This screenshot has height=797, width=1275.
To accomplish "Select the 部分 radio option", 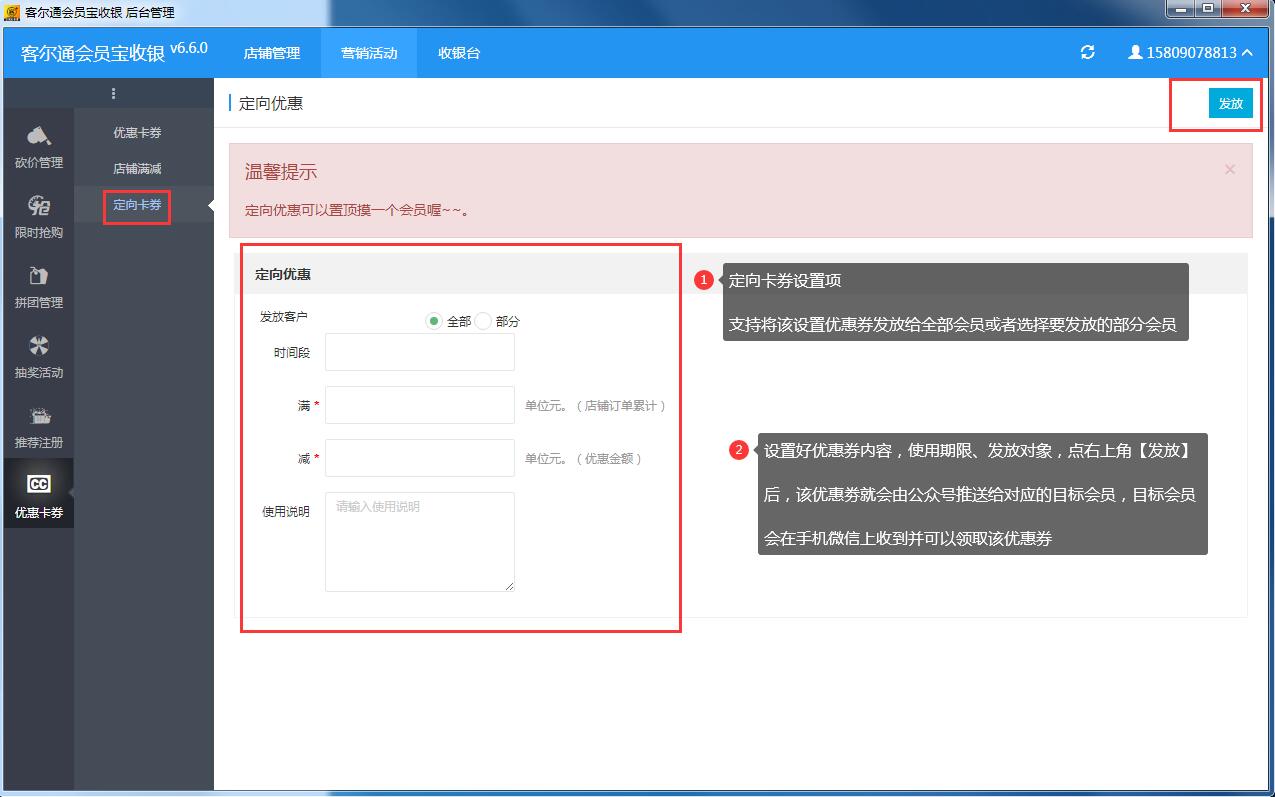I will pos(483,321).
